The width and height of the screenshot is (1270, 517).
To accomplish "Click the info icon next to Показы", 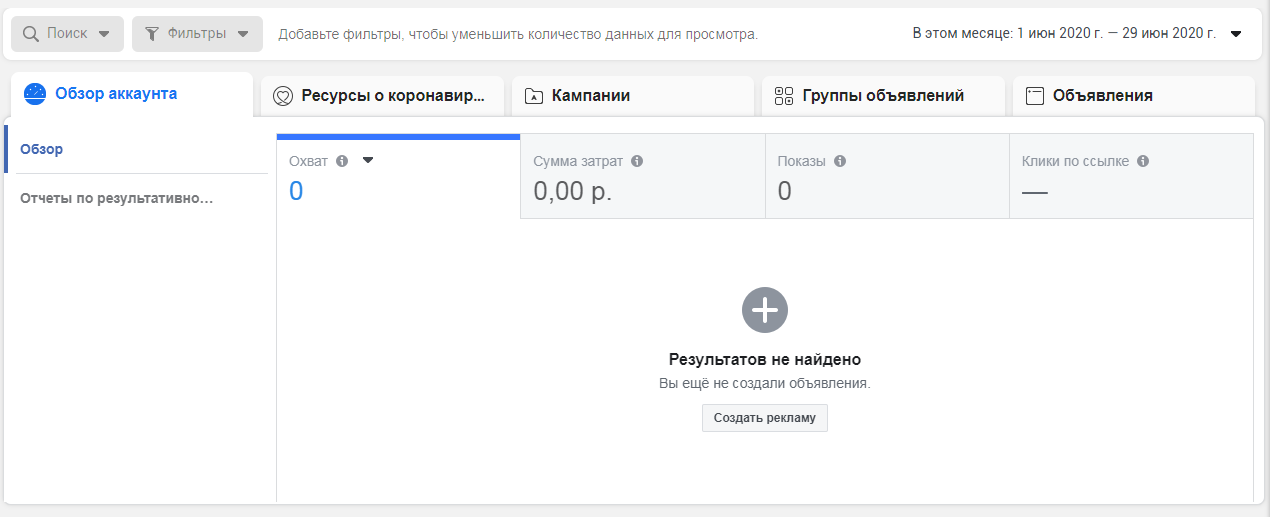I will (x=840, y=161).
